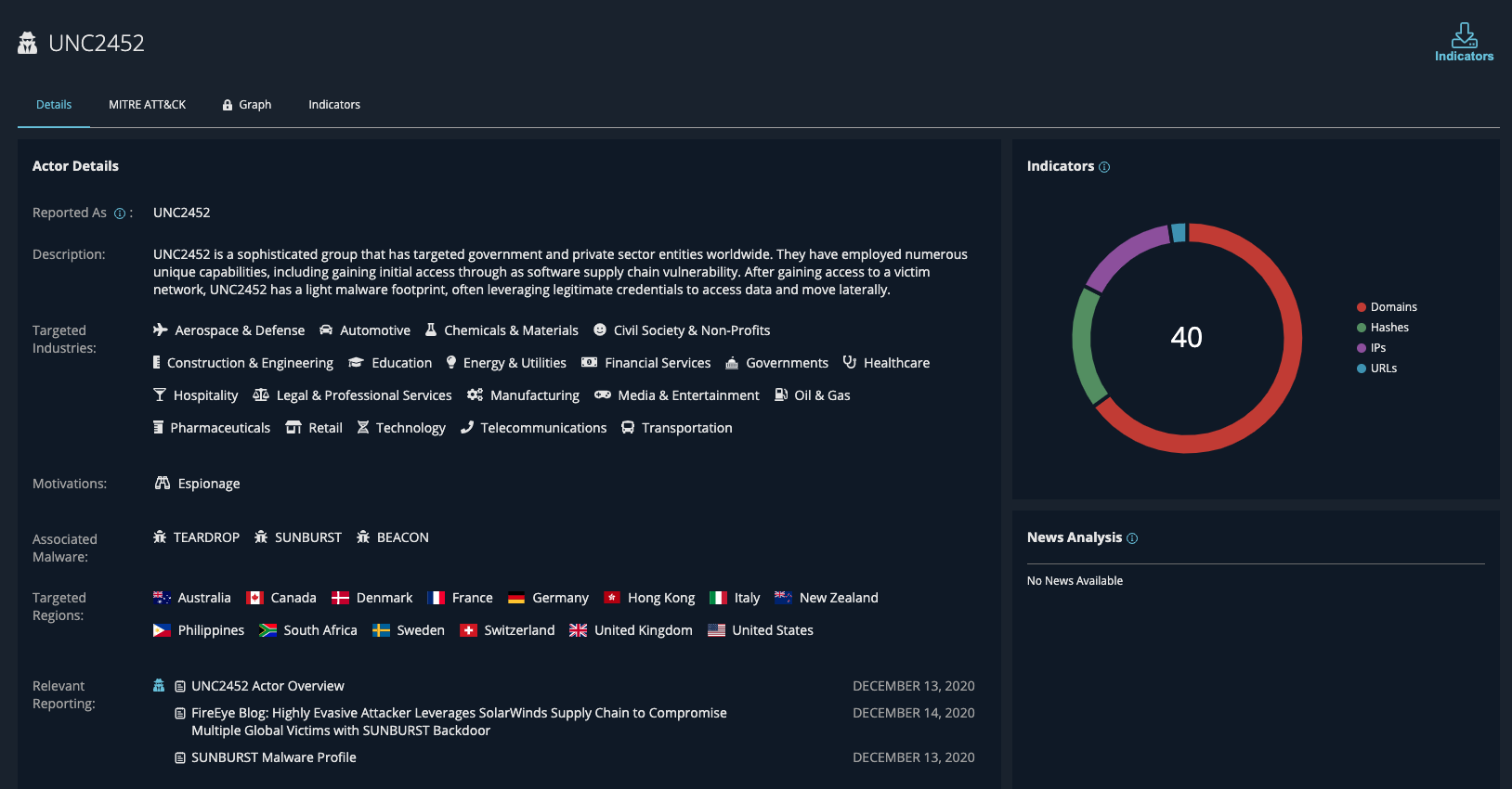
Task: Click the Media & Entertainment gamepad icon
Action: point(603,394)
